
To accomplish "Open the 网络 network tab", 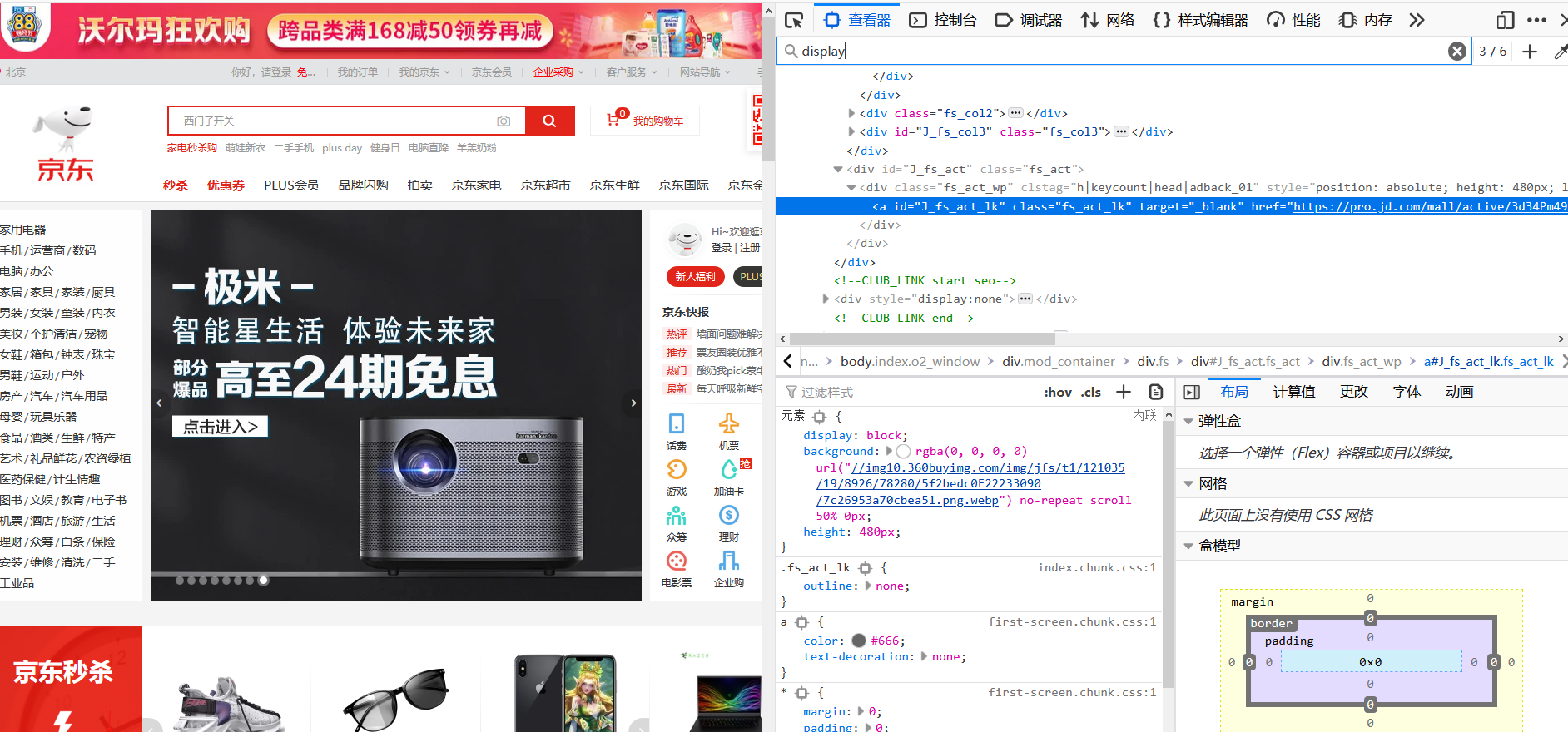I will pos(1108,20).
